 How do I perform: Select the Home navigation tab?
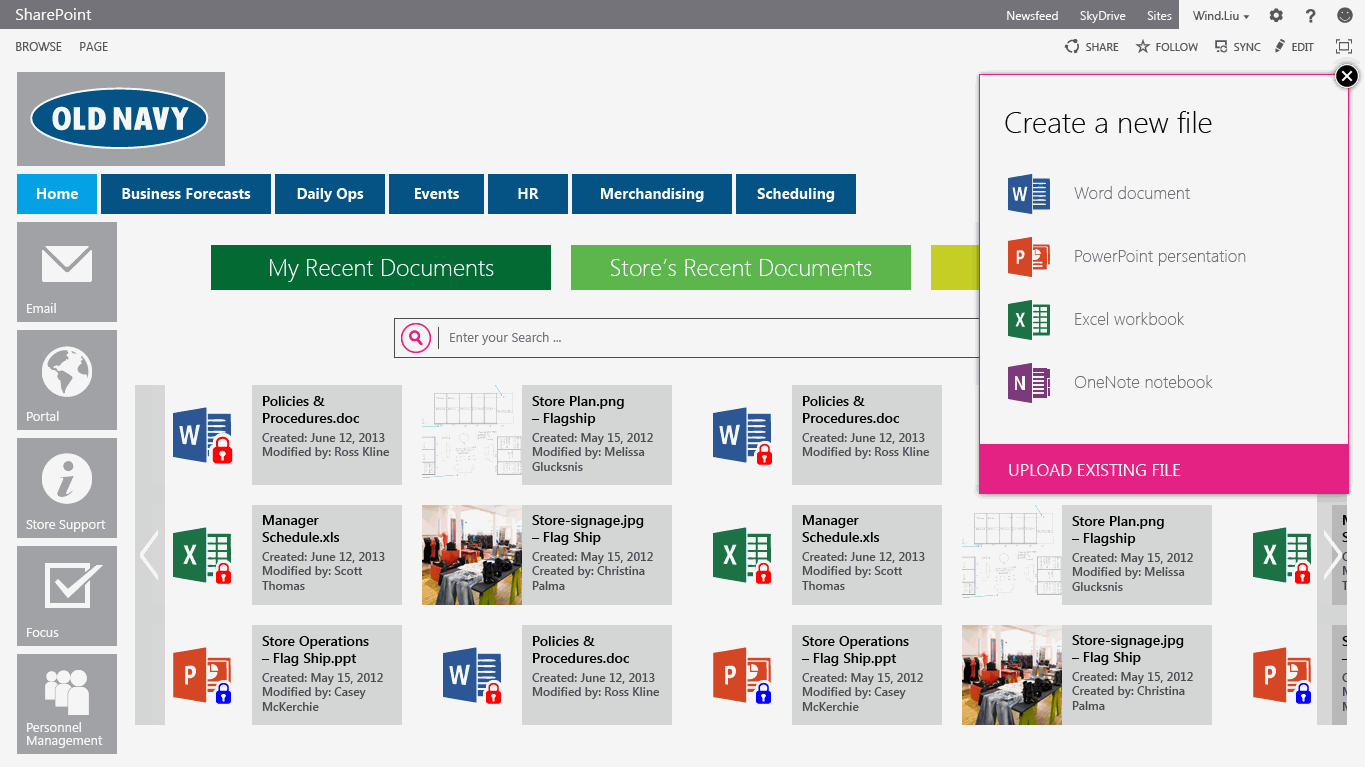57,194
